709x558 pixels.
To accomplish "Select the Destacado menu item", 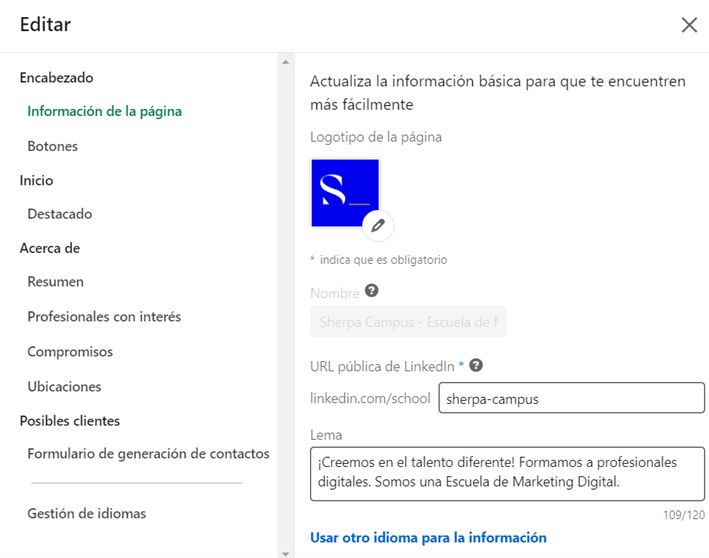I will pos(60,214).
